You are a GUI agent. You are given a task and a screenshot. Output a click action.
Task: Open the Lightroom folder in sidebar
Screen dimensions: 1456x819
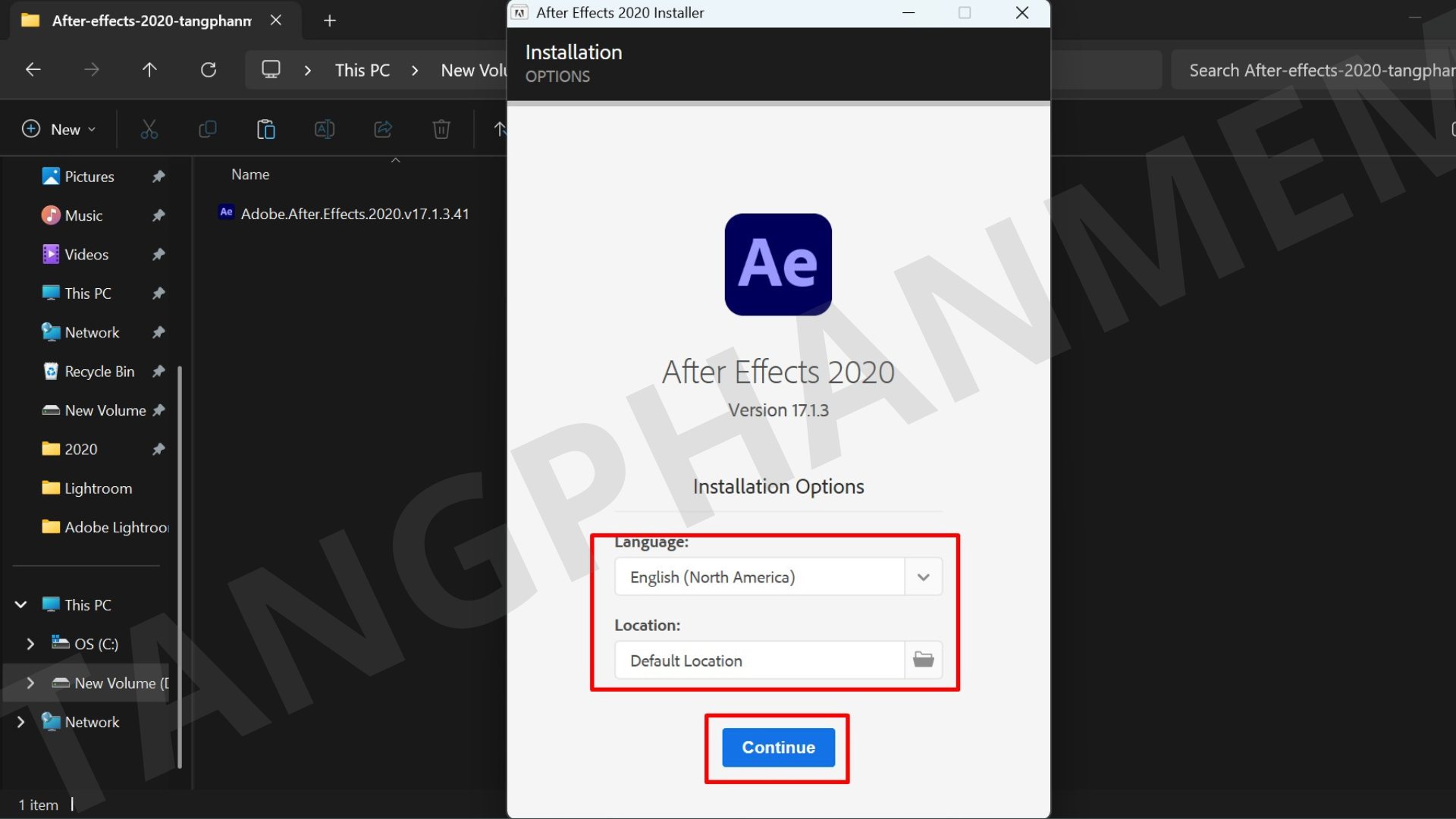pyautogui.click(x=98, y=488)
